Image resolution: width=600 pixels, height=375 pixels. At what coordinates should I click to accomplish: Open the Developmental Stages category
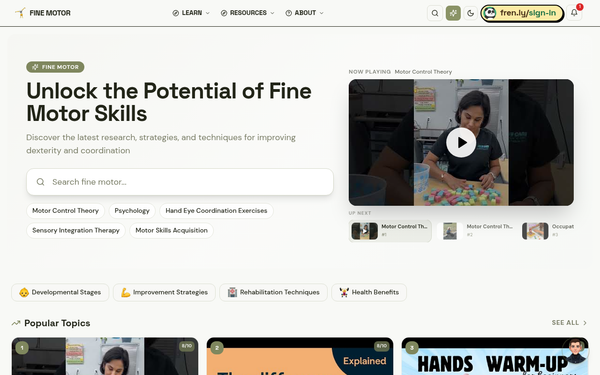[x=60, y=292]
